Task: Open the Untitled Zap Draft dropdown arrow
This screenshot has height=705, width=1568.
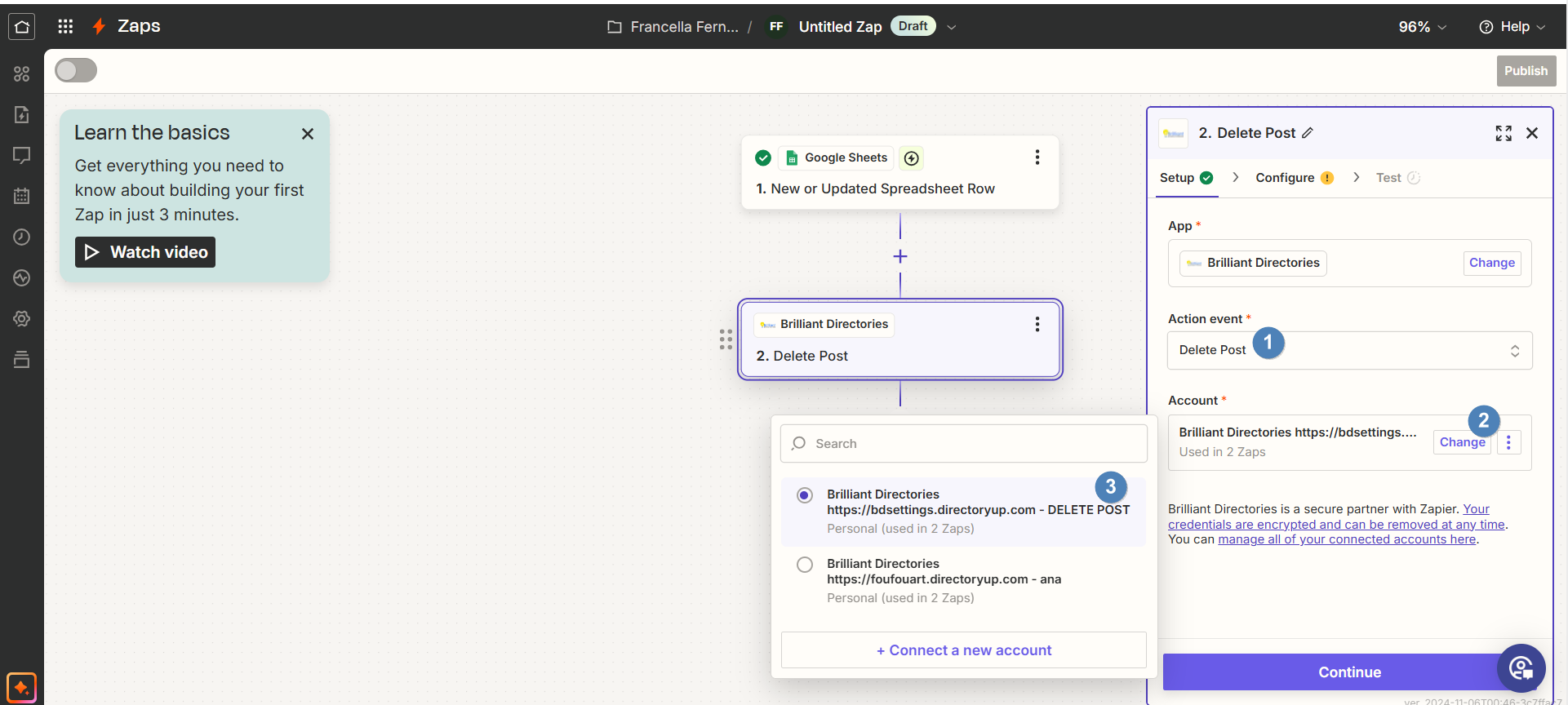Action: [952, 27]
